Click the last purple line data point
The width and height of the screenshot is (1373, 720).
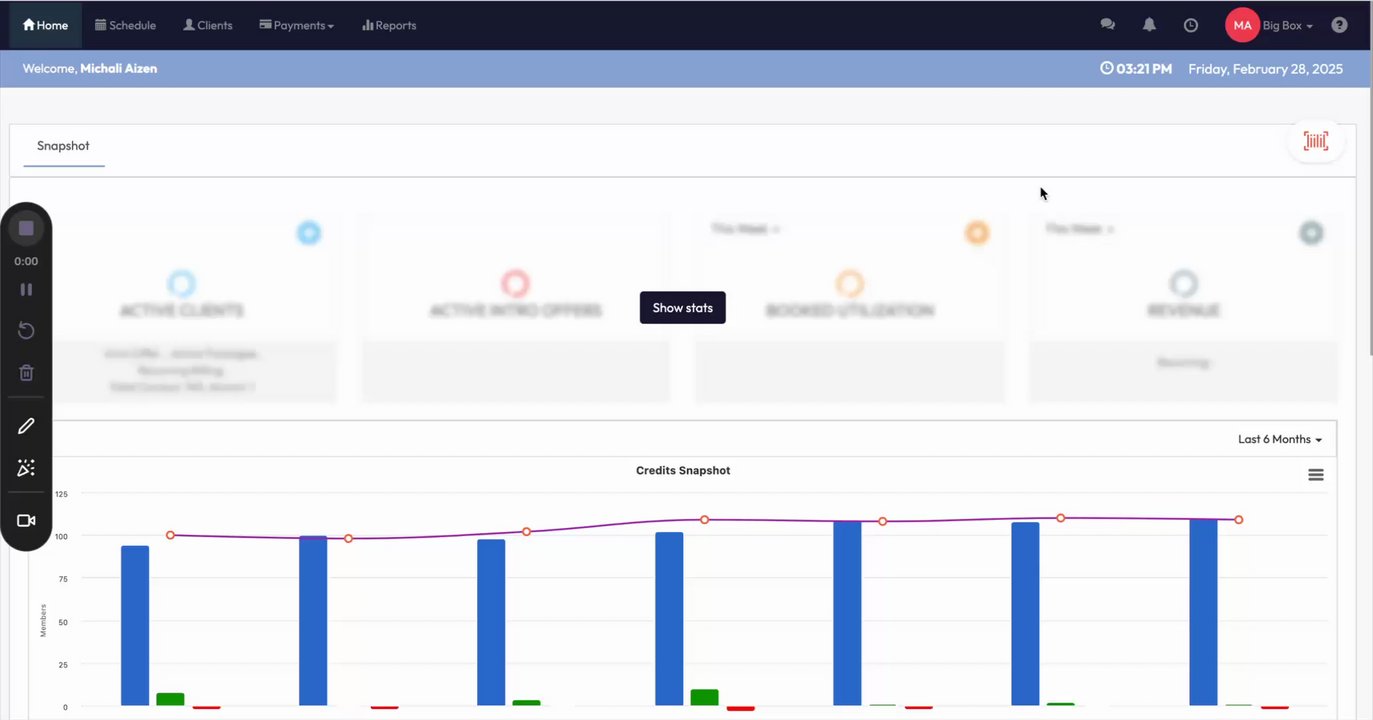tap(1238, 520)
